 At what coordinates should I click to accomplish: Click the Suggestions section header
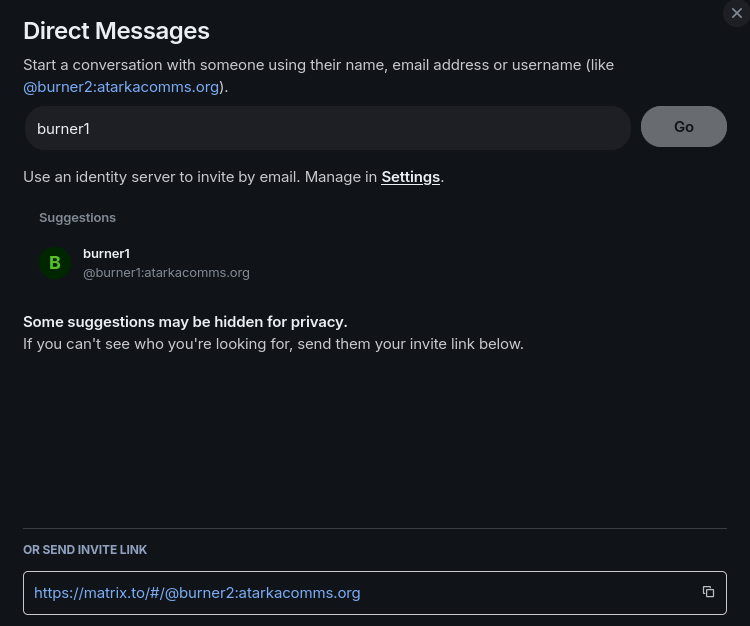click(x=77, y=218)
